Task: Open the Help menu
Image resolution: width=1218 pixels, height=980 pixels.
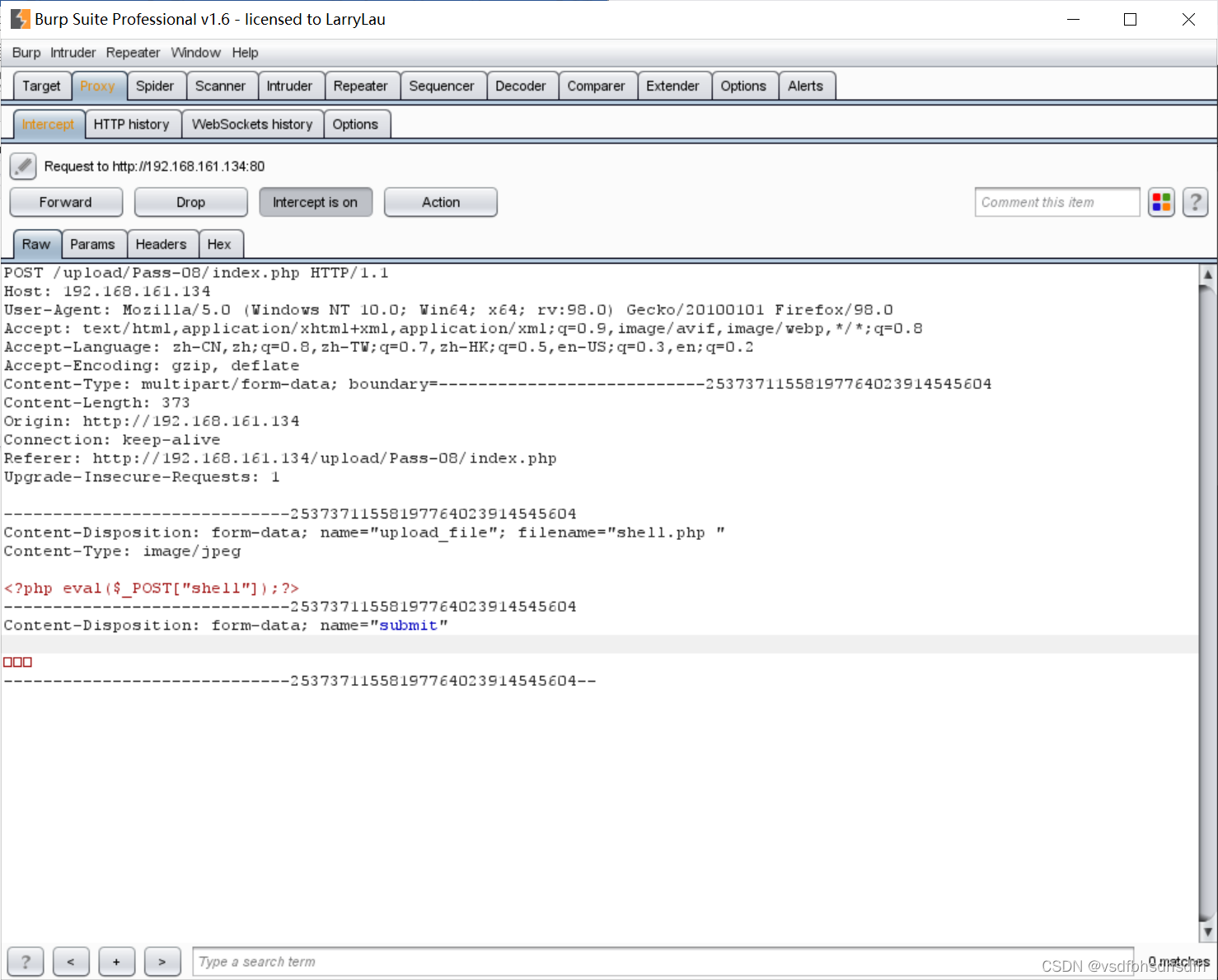Action: click(x=245, y=53)
